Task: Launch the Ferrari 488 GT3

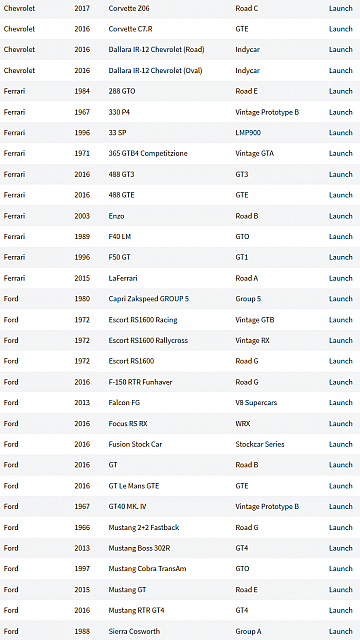Action: coord(340,174)
